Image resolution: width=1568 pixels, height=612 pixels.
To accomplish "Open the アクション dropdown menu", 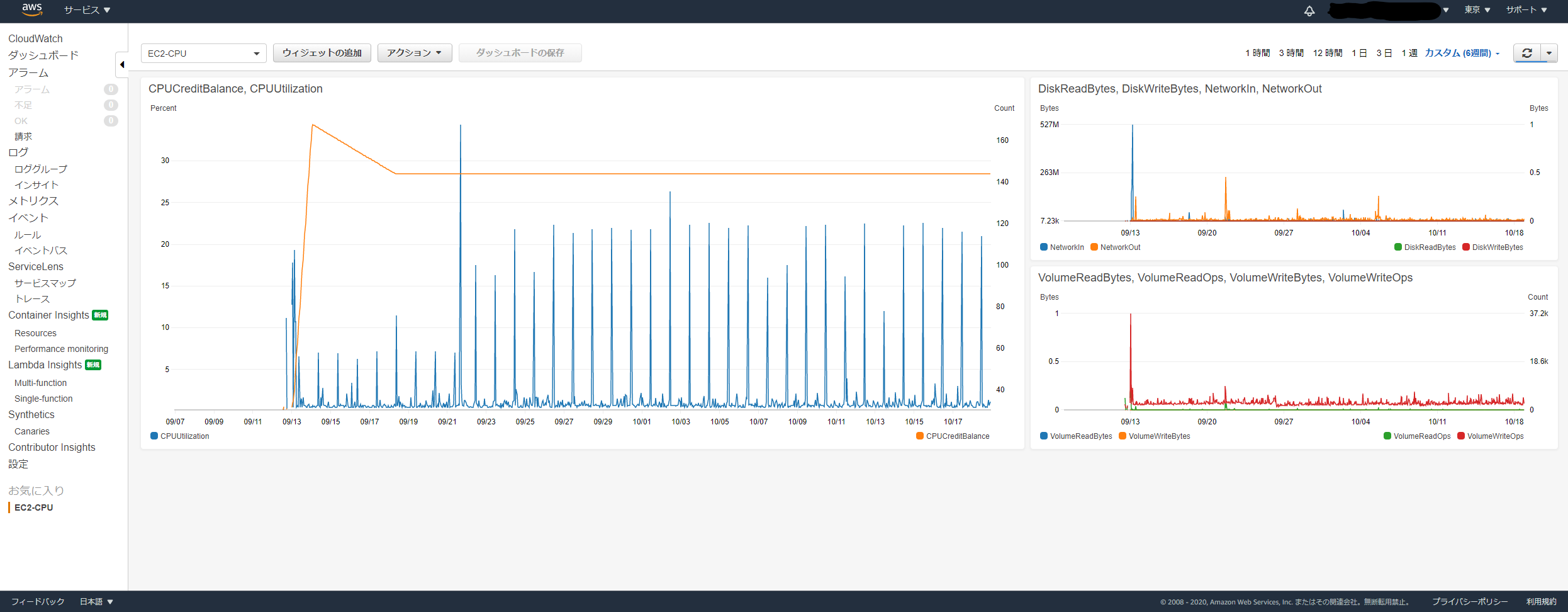I will (414, 53).
